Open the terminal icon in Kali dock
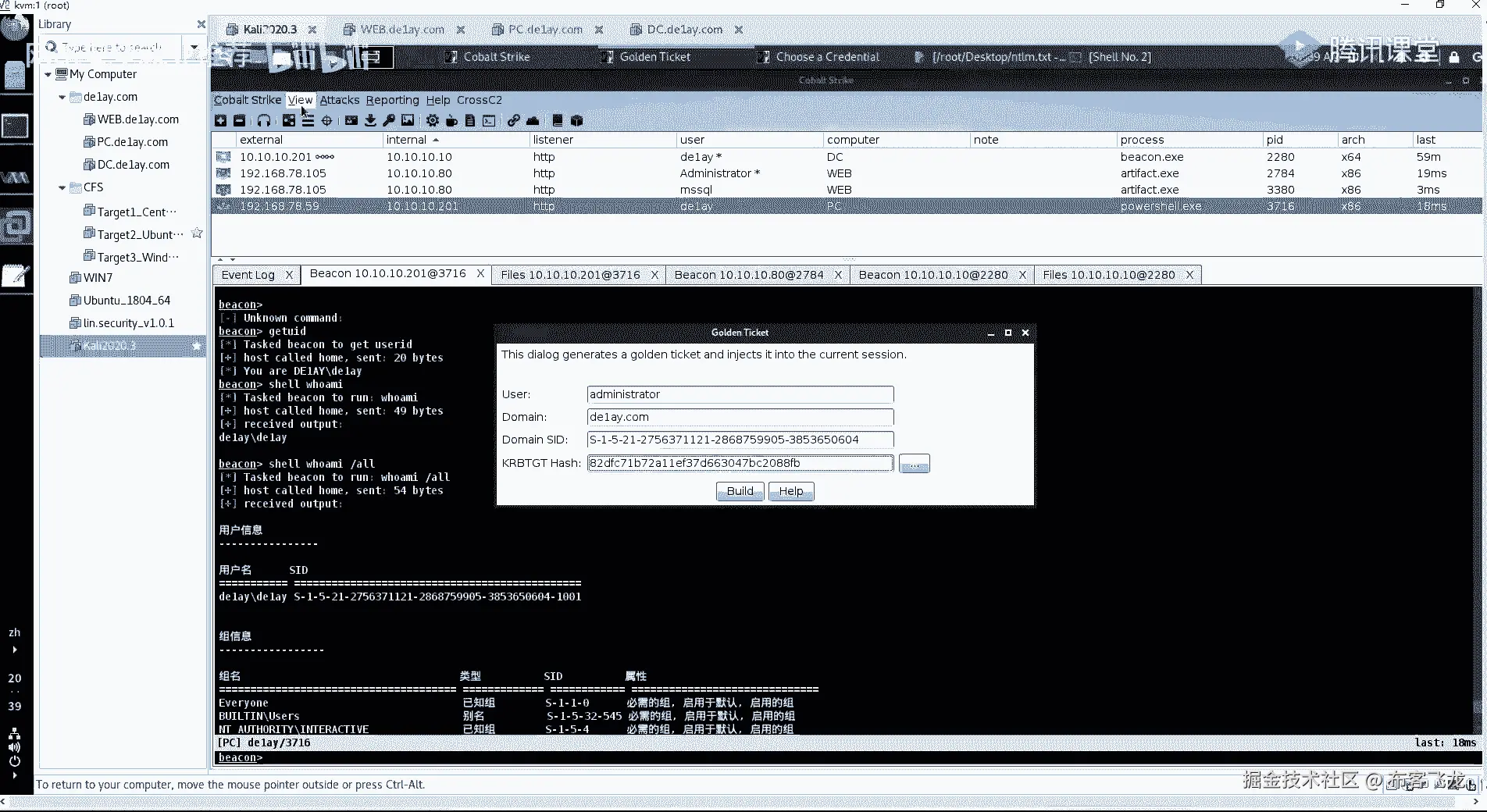This screenshot has width=1487, height=812. click(16, 126)
